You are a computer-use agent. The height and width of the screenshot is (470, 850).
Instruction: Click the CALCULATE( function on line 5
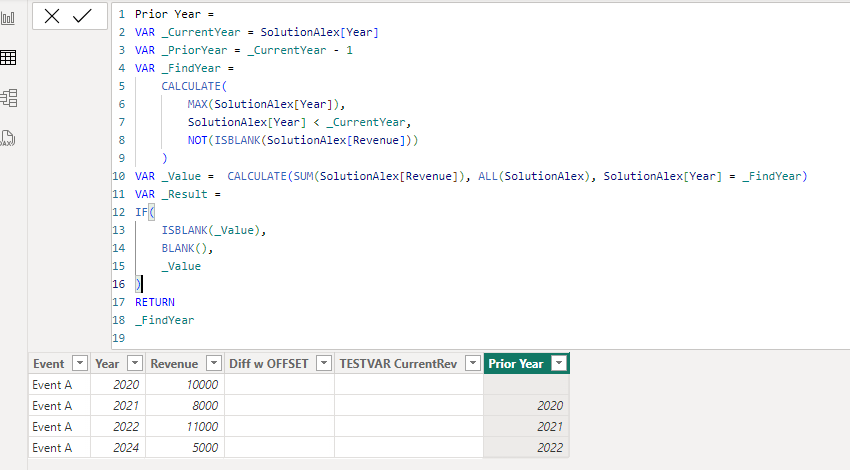tap(194, 86)
